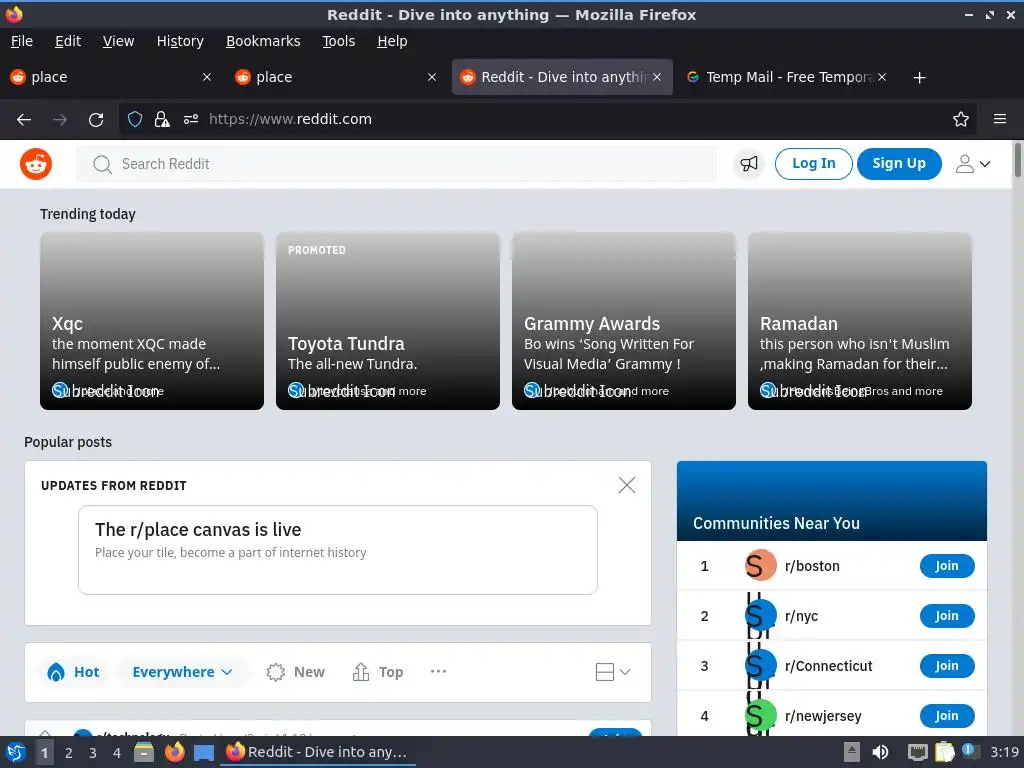This screenshot has width=1024, height=768.
Task: Open the taskbar start menu icon
Action: (x=15, y=752)
